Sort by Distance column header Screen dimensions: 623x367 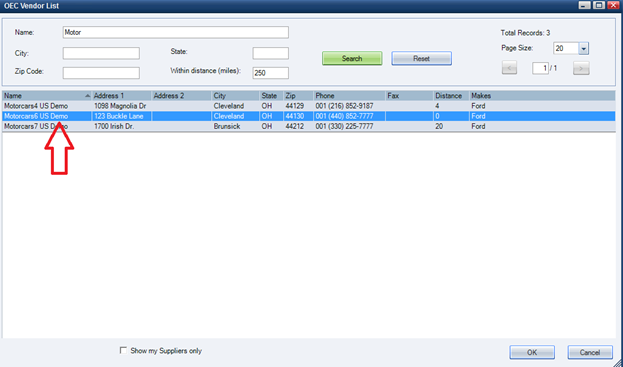tap(451, 96)
